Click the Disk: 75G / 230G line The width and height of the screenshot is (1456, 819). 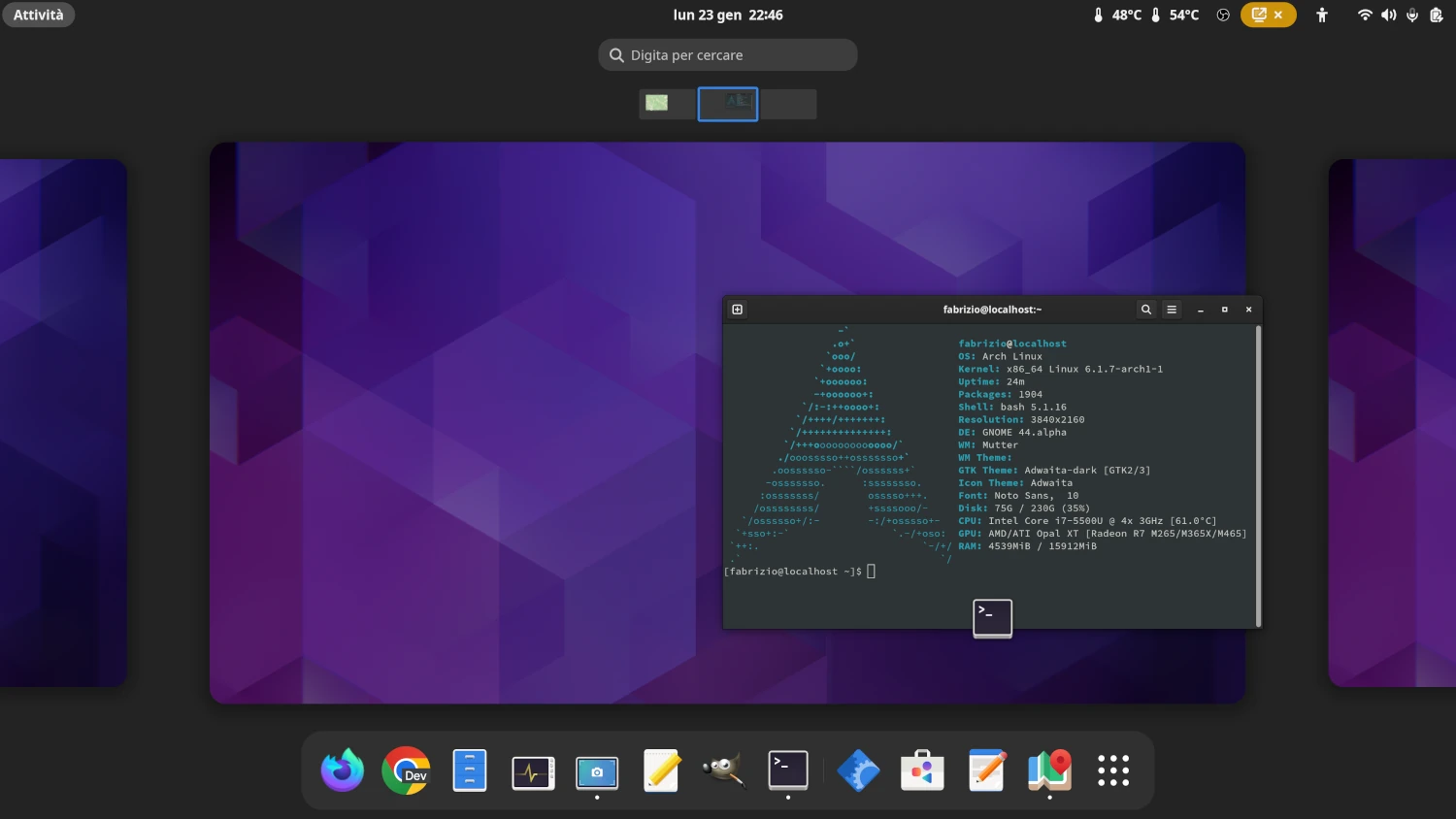coord(1024,508)
